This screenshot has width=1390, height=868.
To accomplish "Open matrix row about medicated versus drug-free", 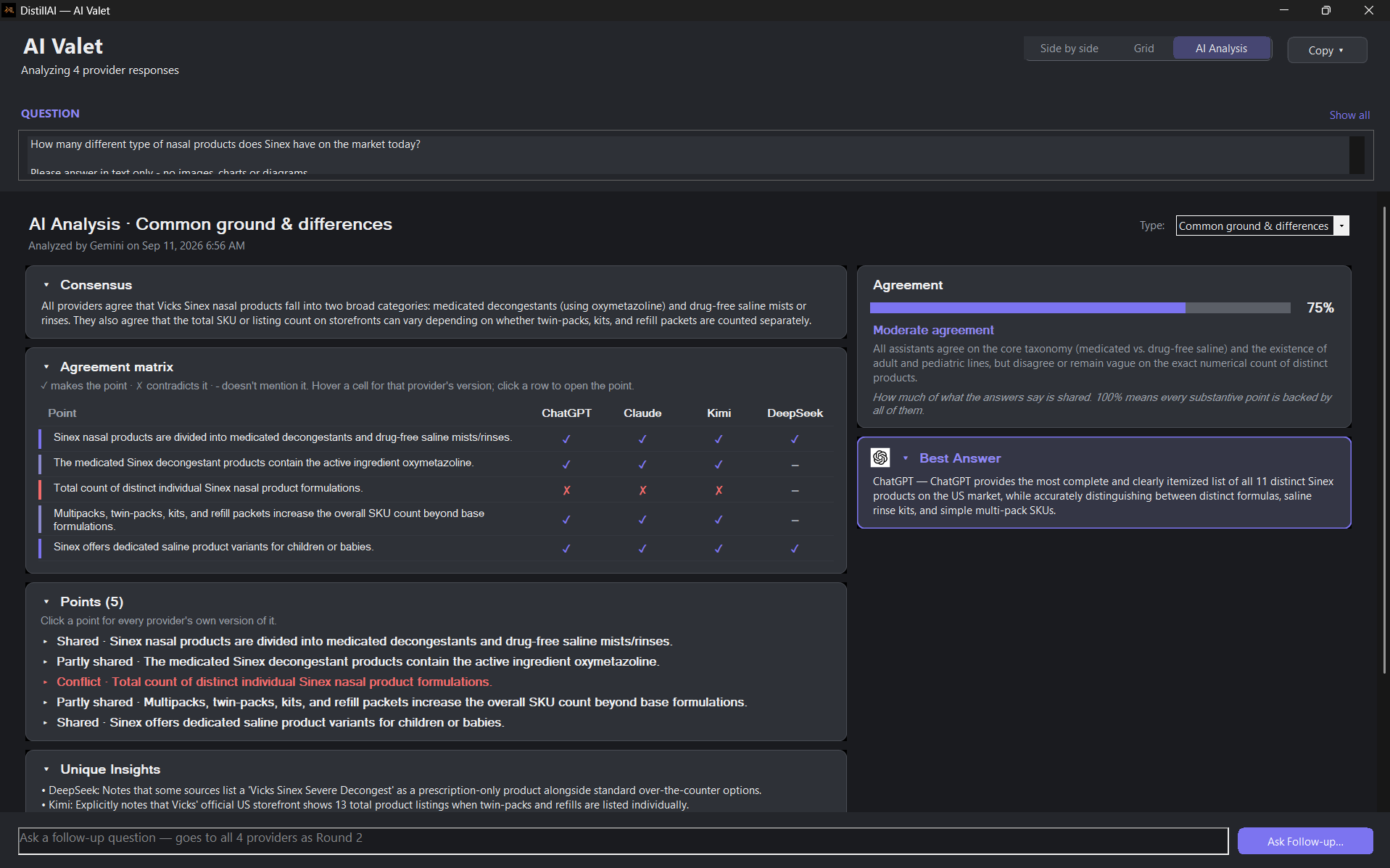I will (437, 438).
